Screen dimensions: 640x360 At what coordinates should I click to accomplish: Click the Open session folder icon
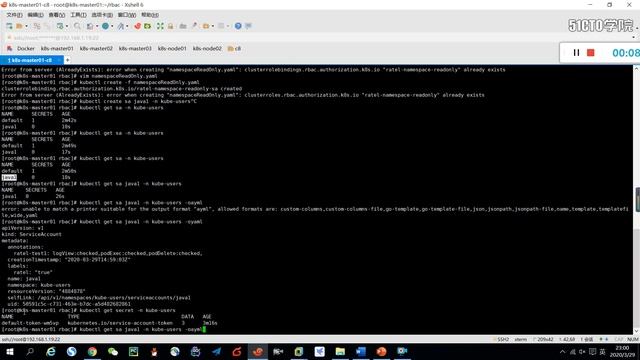tap(19, 26)
